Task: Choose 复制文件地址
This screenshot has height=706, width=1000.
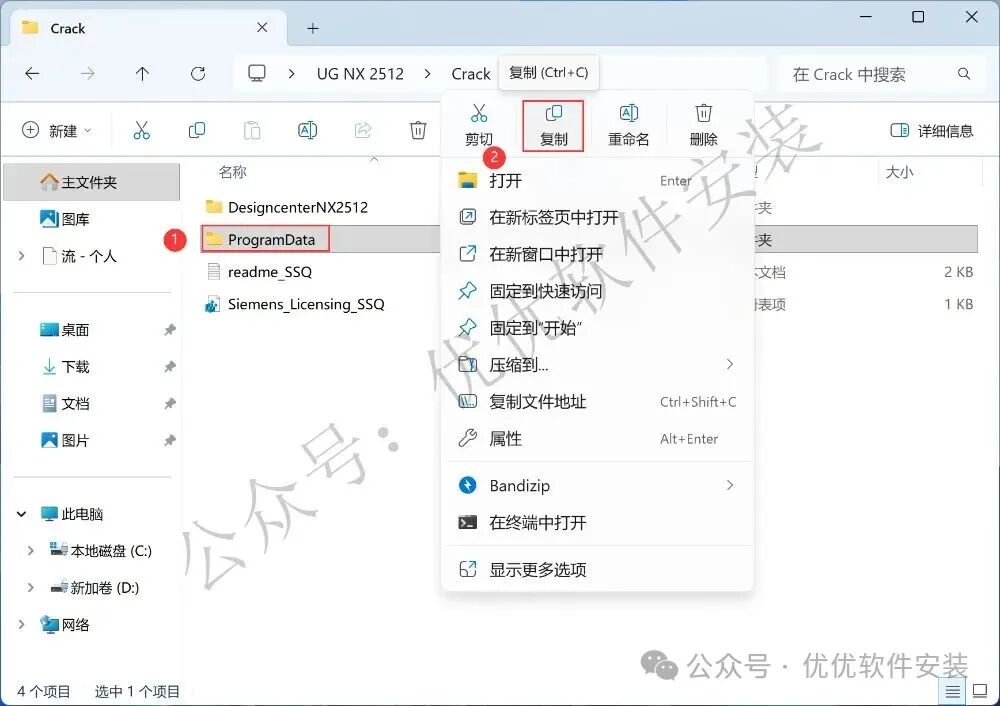Action: [598, 402]
